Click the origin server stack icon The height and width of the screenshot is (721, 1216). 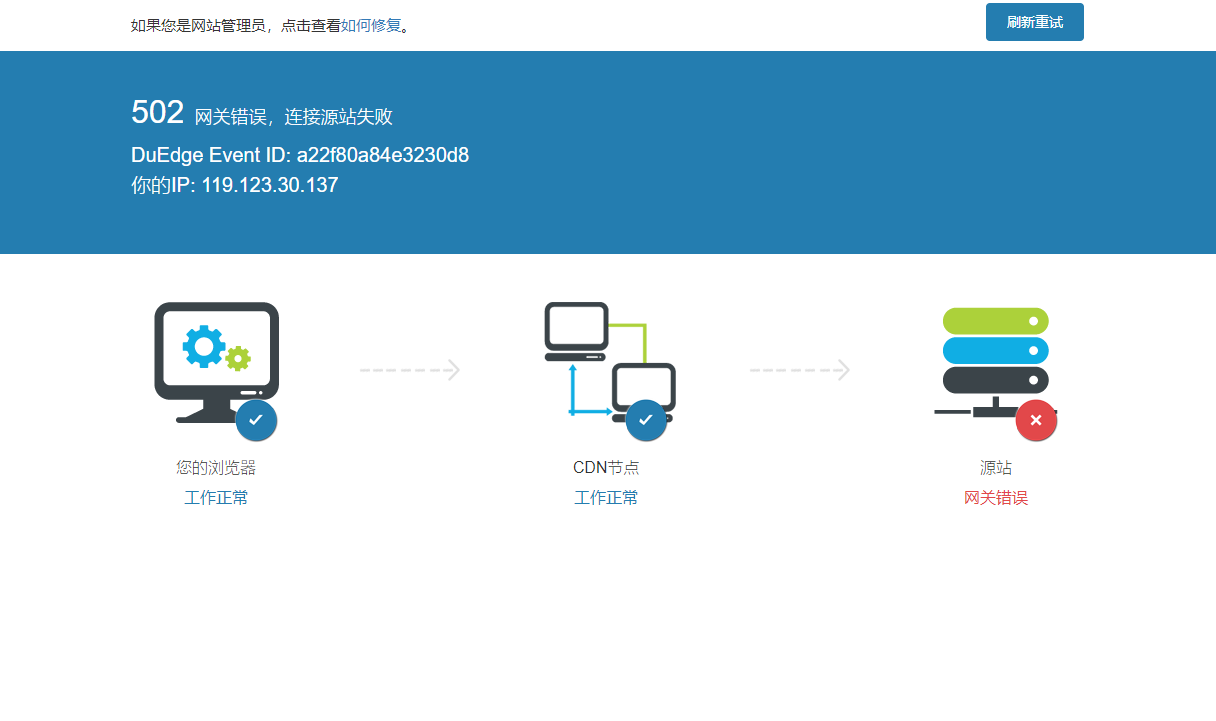coord(995,355)
